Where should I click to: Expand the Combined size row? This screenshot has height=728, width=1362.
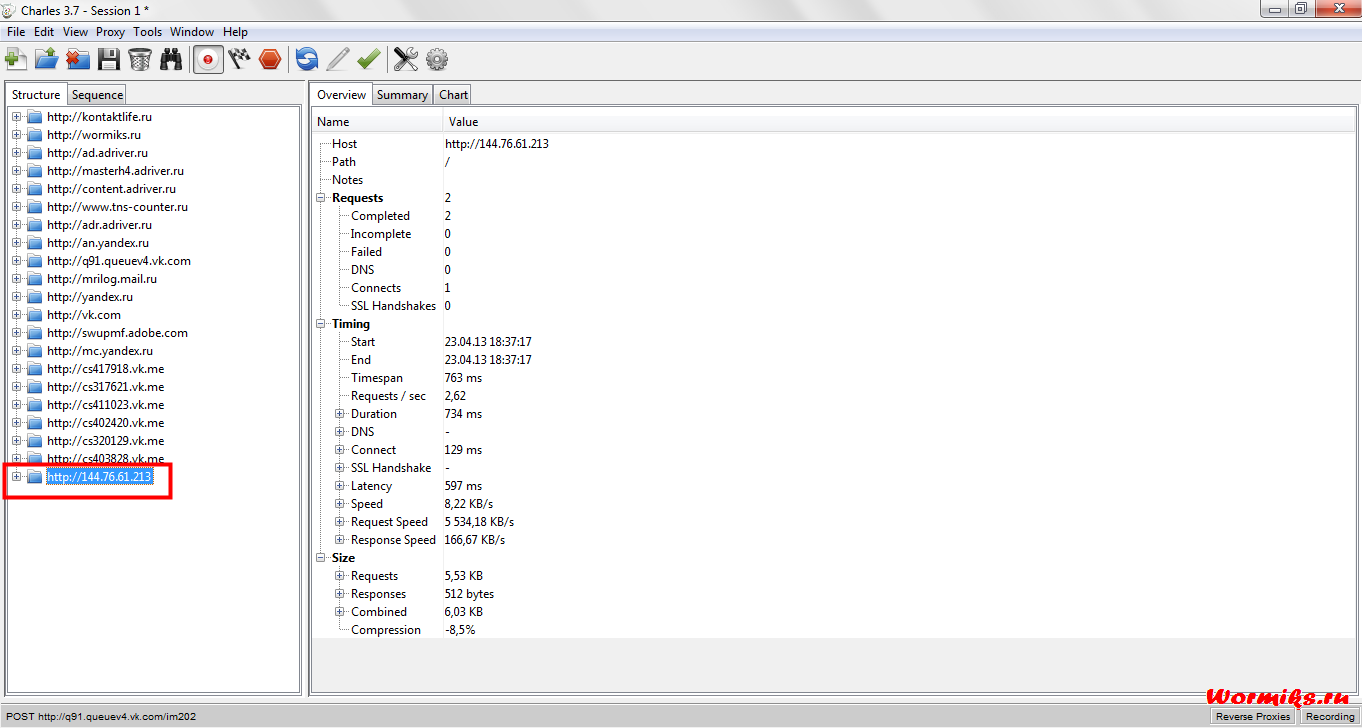pyautogui.click(x=340, y=612)
